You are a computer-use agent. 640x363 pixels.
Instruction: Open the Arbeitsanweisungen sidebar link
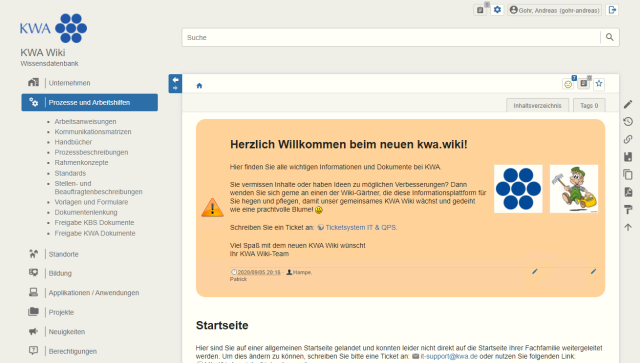coord(85,122)
